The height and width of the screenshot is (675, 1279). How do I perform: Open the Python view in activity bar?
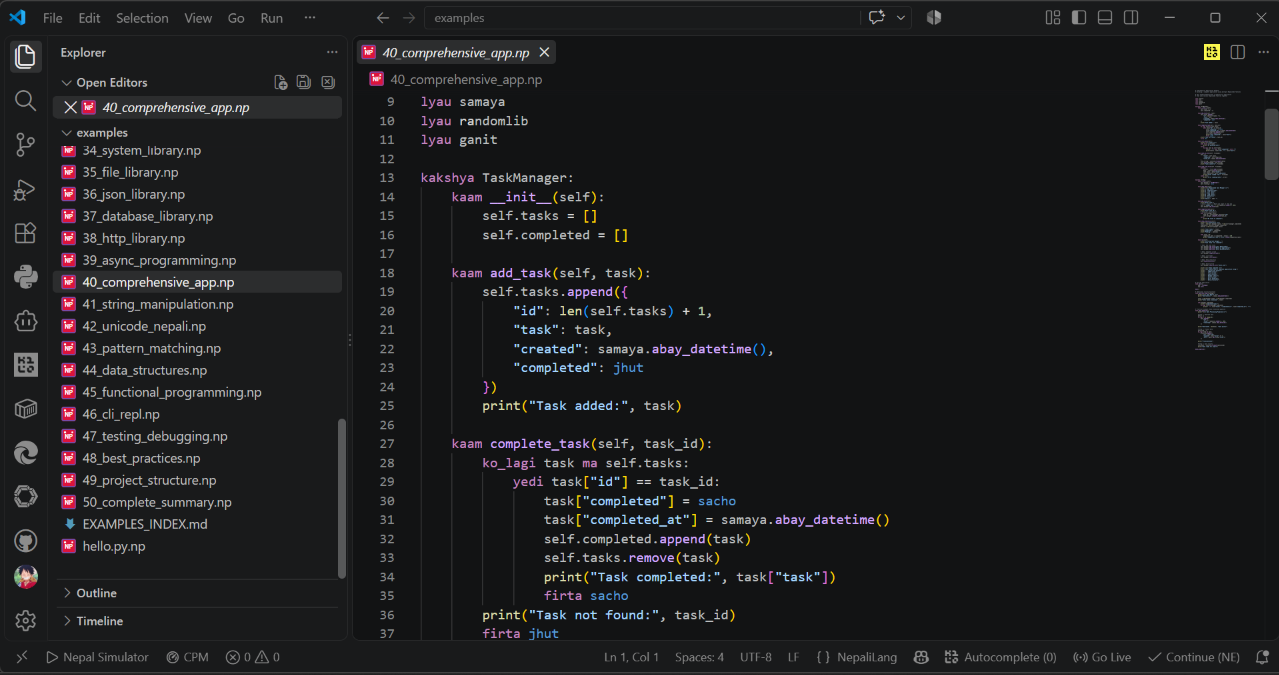point(26,277)
